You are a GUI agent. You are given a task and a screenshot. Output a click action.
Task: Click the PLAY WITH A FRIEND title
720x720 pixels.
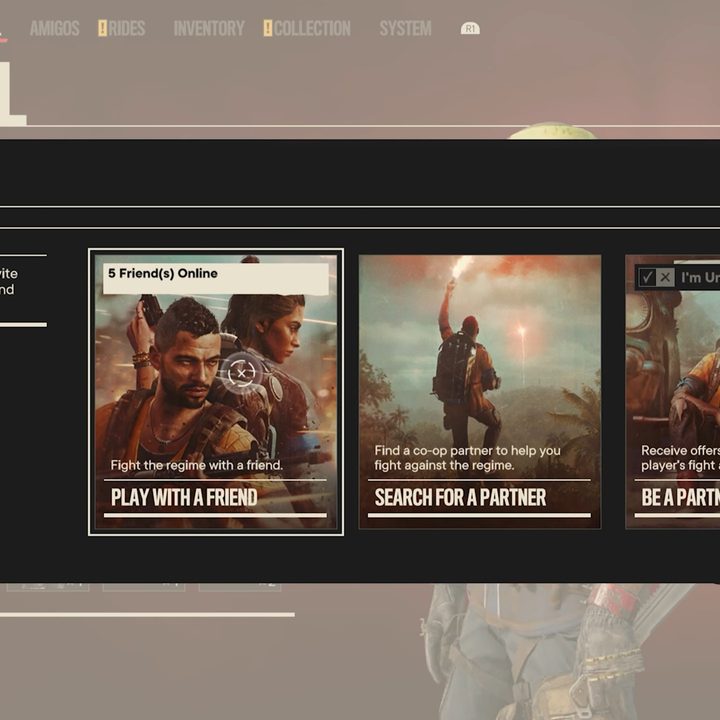pos(184,497)
